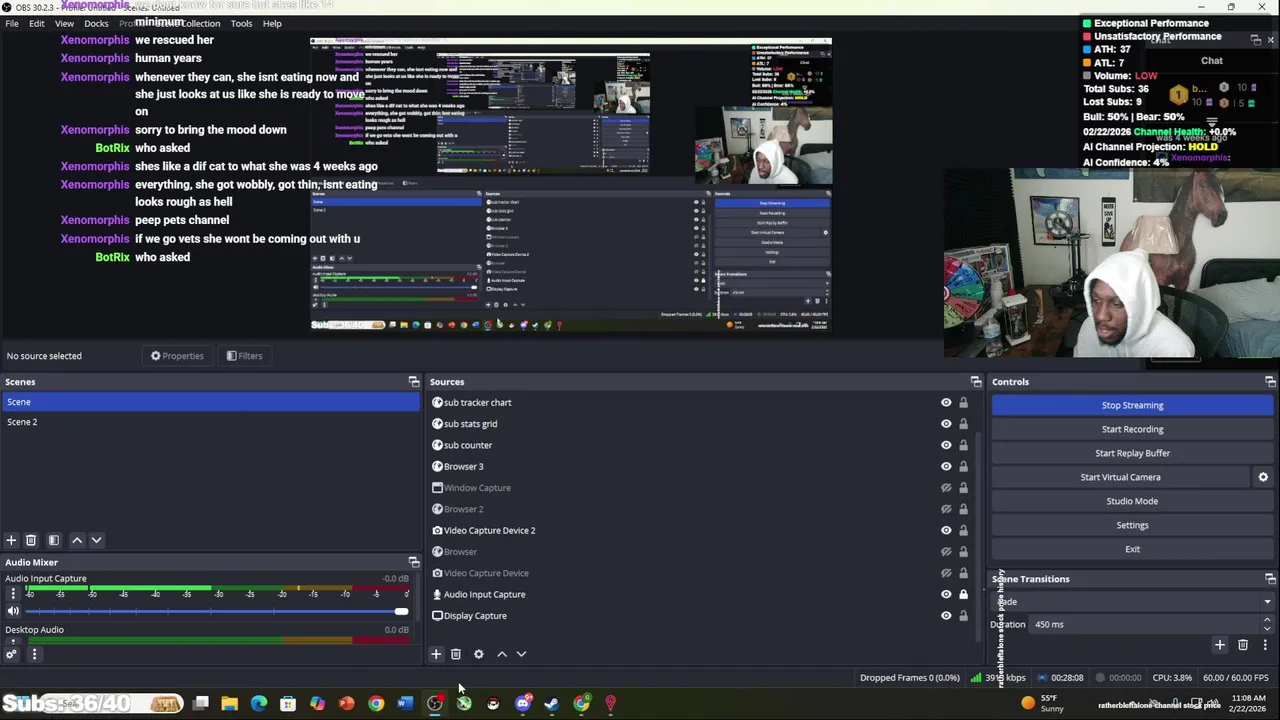The width and height of the screenshot is (1280, 720).
Task: Add a new scene with the plus icon
Action: [x=11, y=540]
